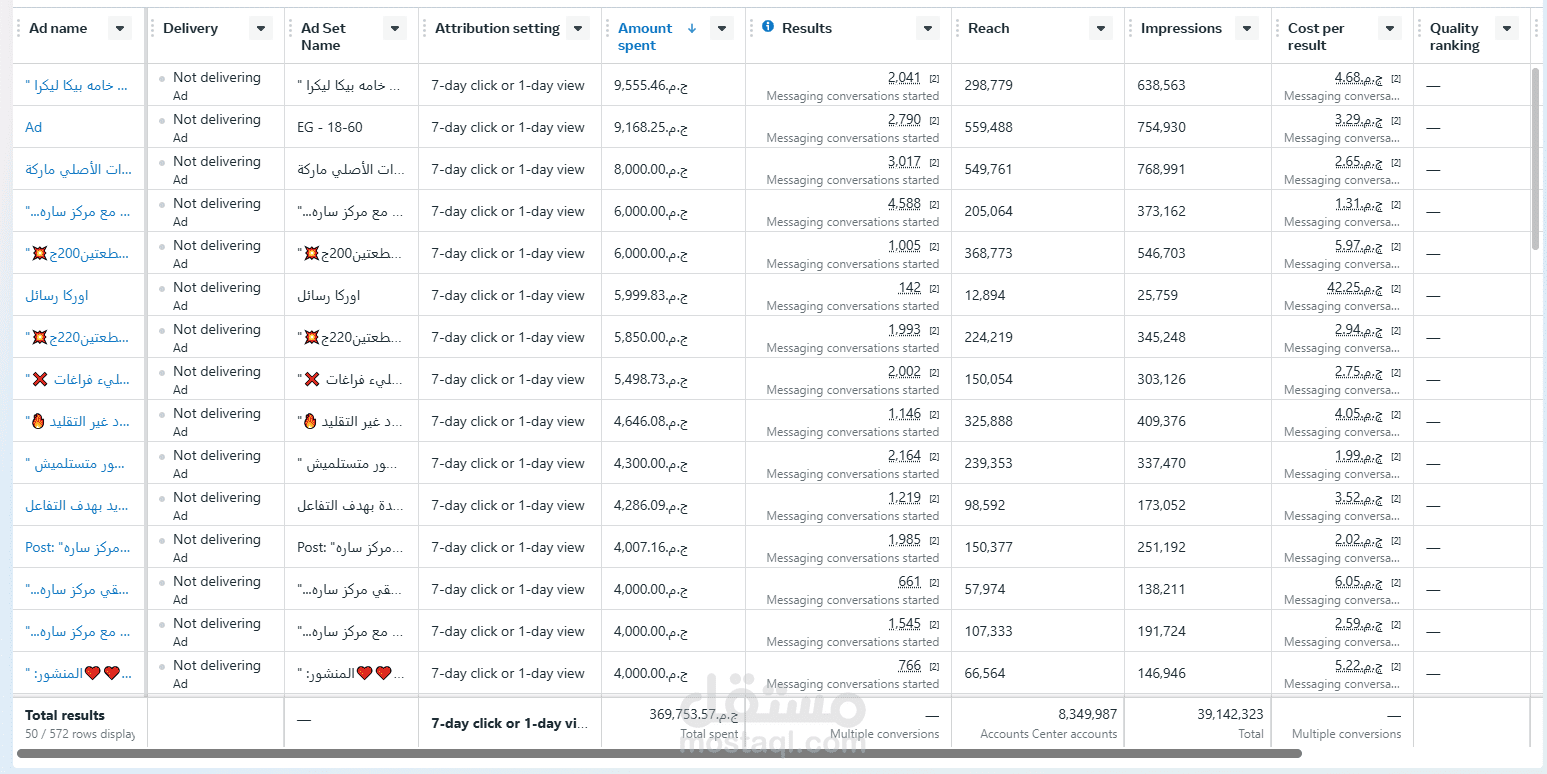
Task: Click footnote marker next to 1,005 results
Action: (934, 246)
